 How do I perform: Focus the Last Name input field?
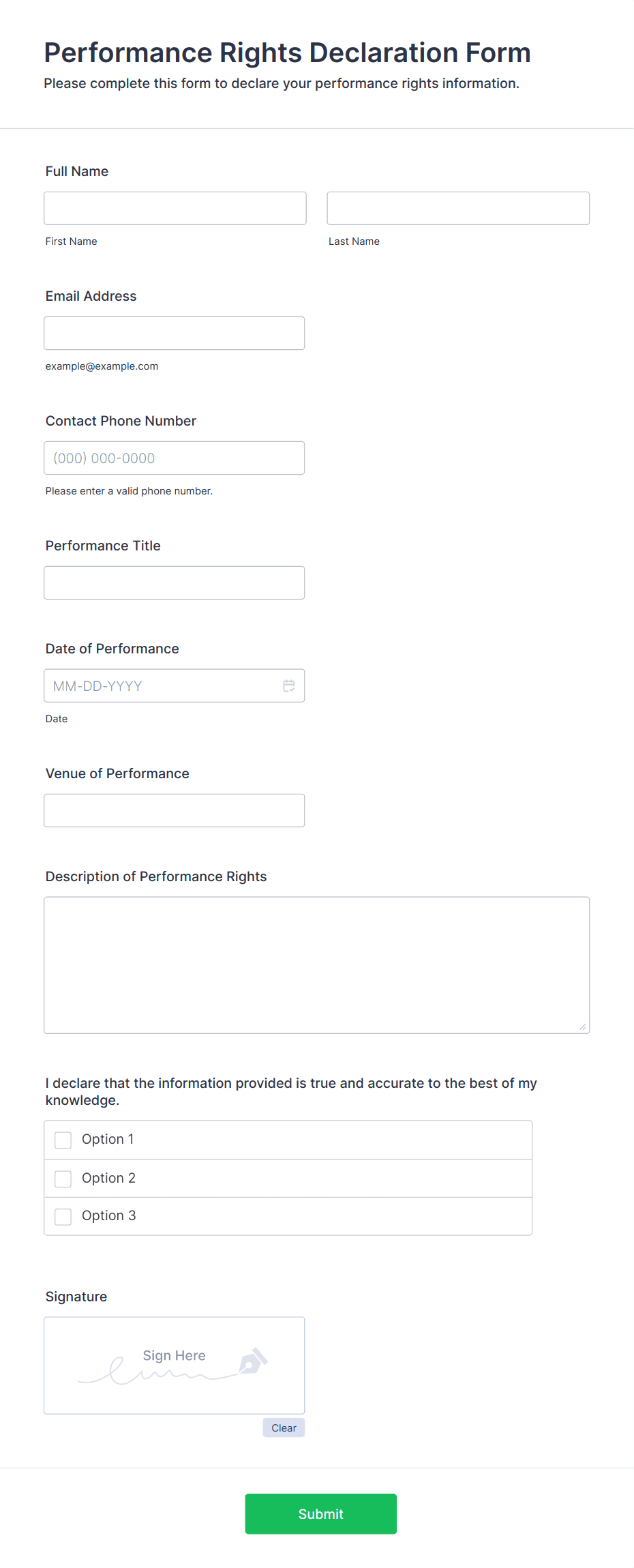[458, 208]
